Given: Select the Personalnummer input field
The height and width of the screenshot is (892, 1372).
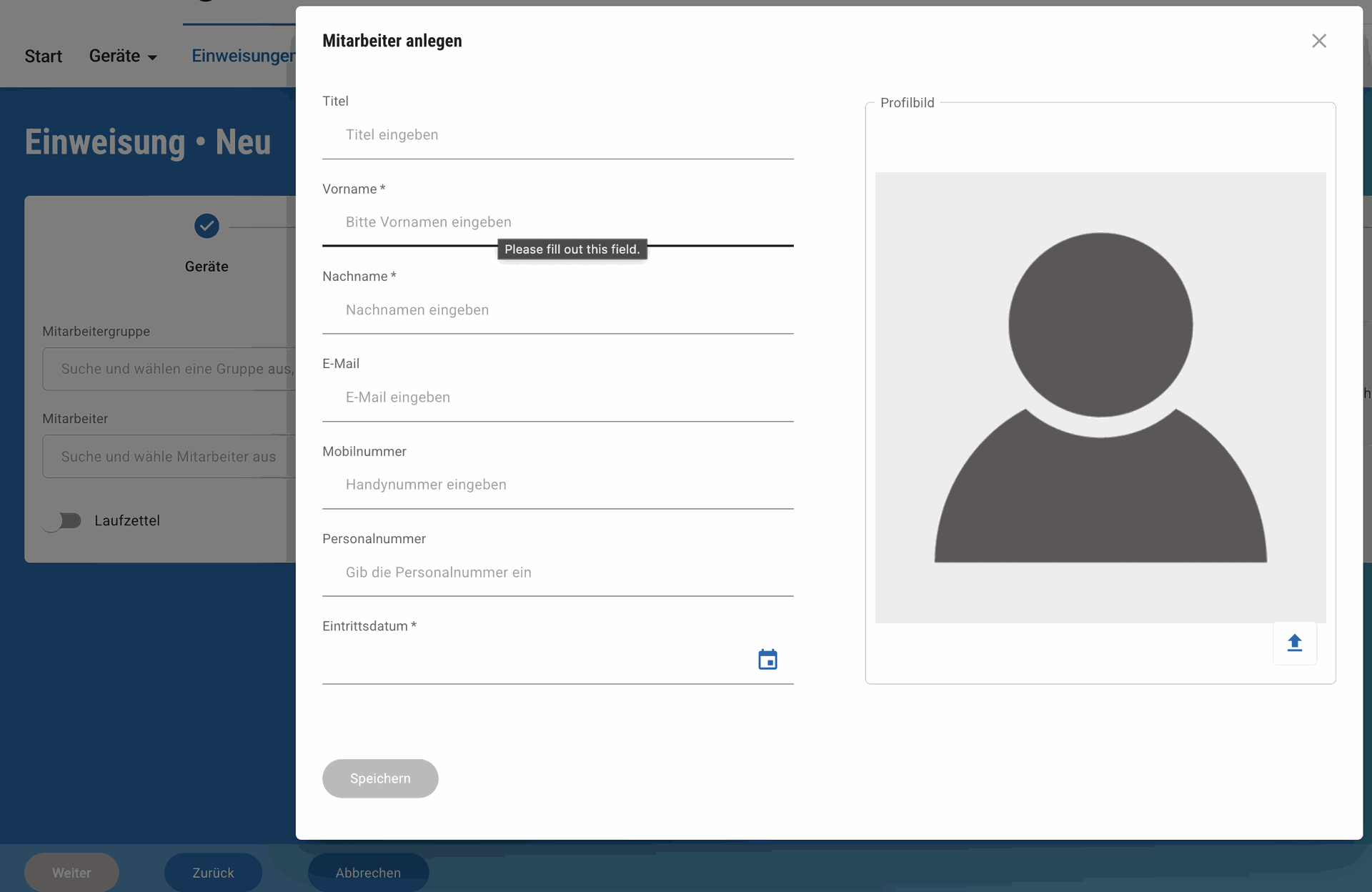Looking at the screenshot, I should tap(557, 573).
